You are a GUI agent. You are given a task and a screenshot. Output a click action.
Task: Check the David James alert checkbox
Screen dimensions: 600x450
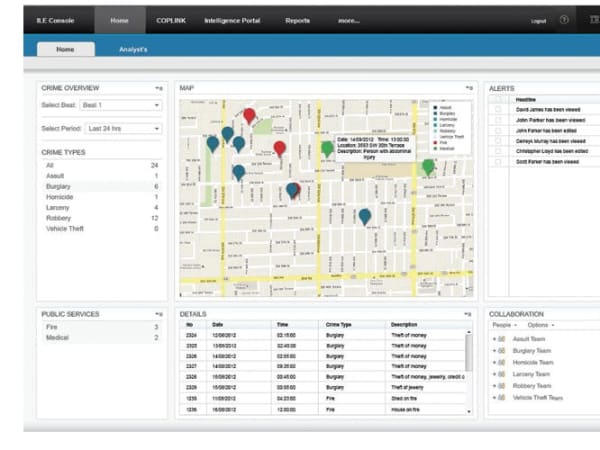[x=498, y=110]
